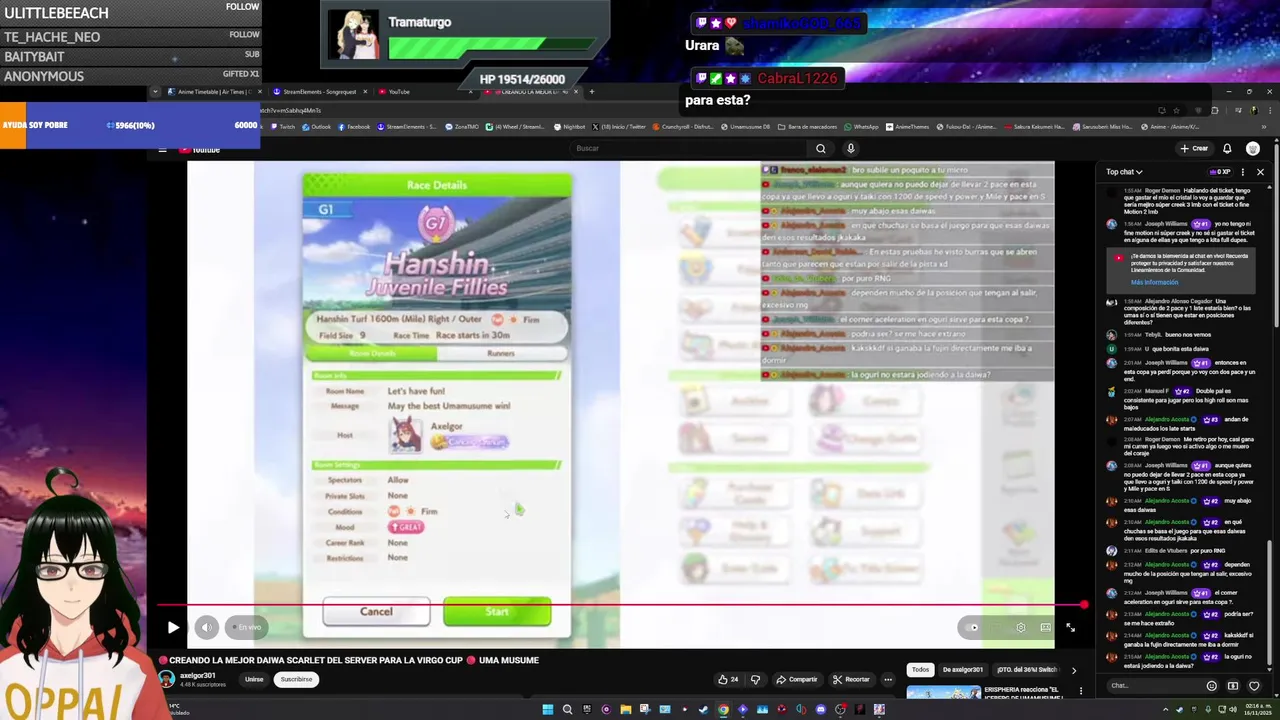Open the Crear create menu
This screenshot has width=1280, height=720.
click(1194, 148)
